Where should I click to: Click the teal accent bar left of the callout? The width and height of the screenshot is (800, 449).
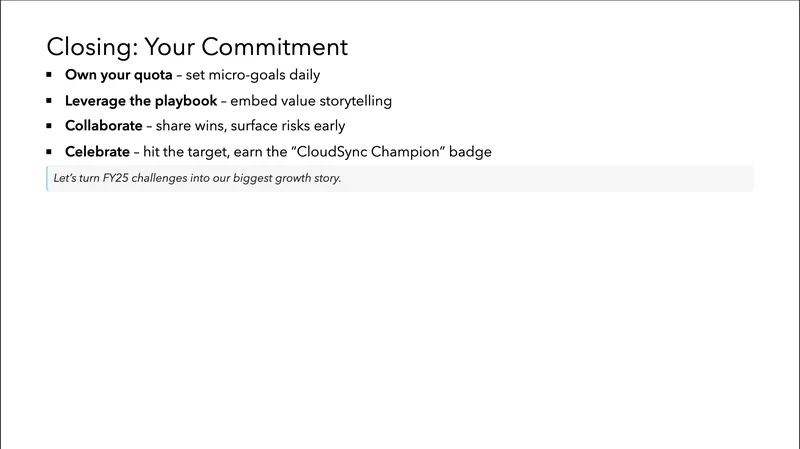click(47, 179)
